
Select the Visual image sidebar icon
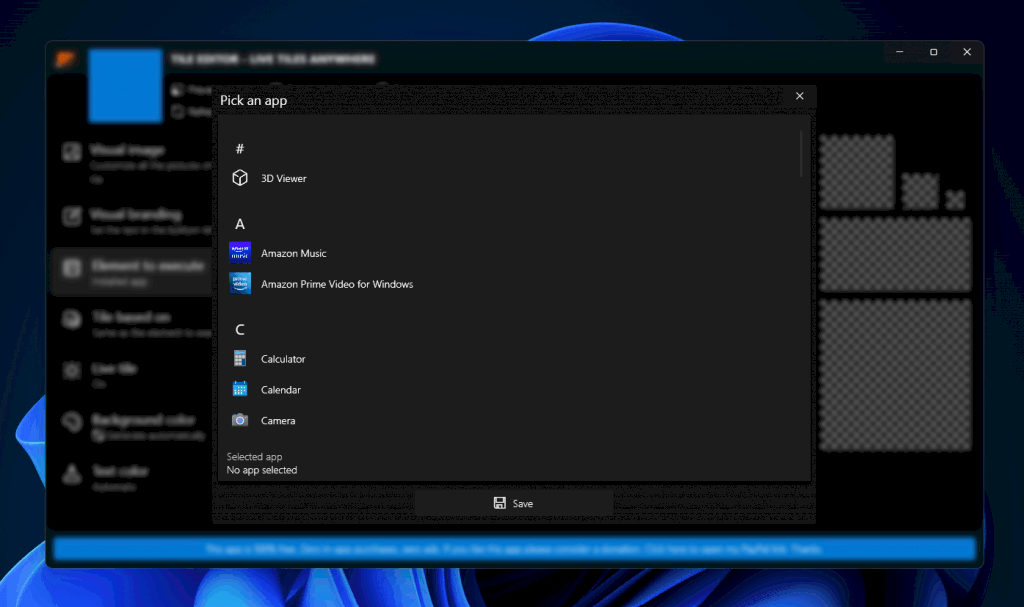71,152
